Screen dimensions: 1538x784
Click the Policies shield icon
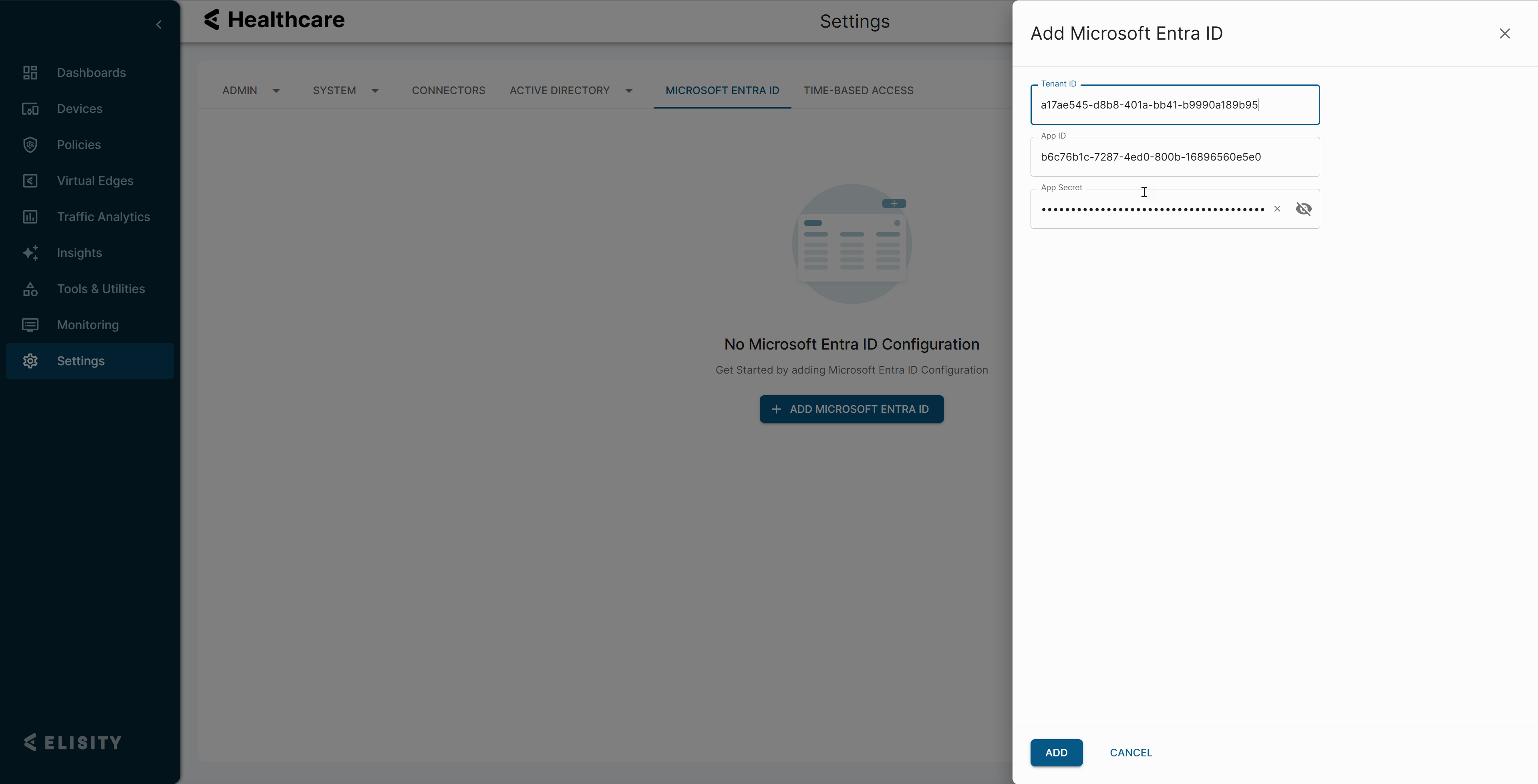click(30, 145)
